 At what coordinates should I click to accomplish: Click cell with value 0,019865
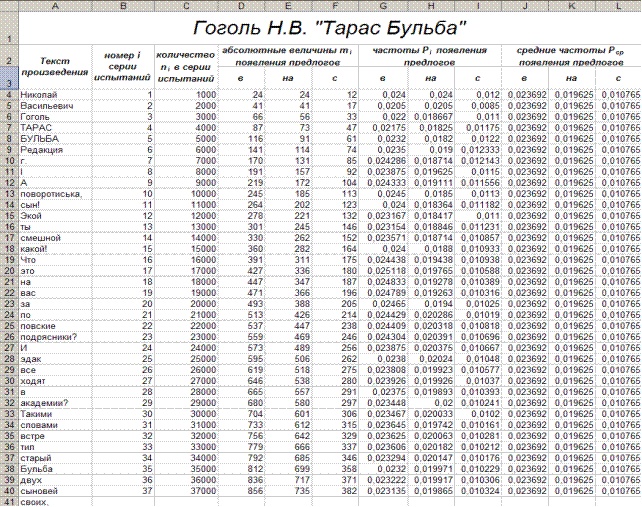[431, 491]
